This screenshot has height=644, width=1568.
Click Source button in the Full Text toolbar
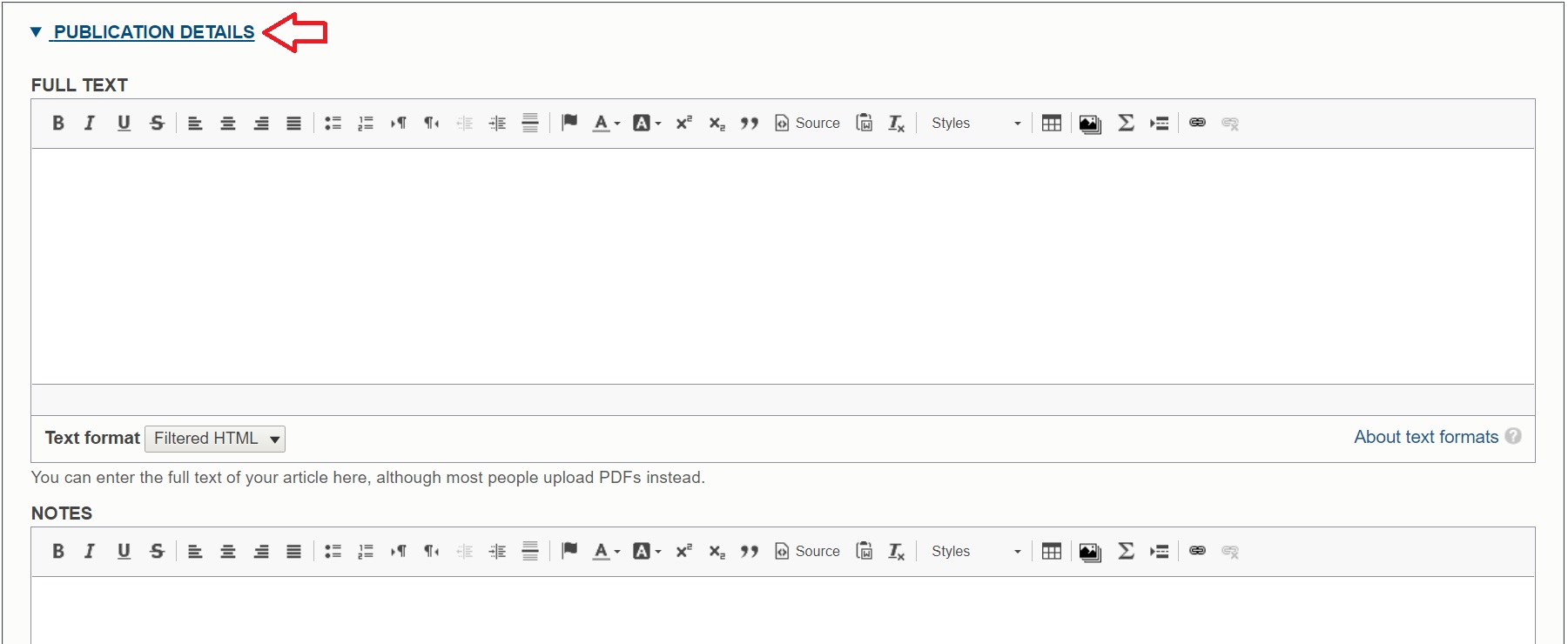[808, 124]
